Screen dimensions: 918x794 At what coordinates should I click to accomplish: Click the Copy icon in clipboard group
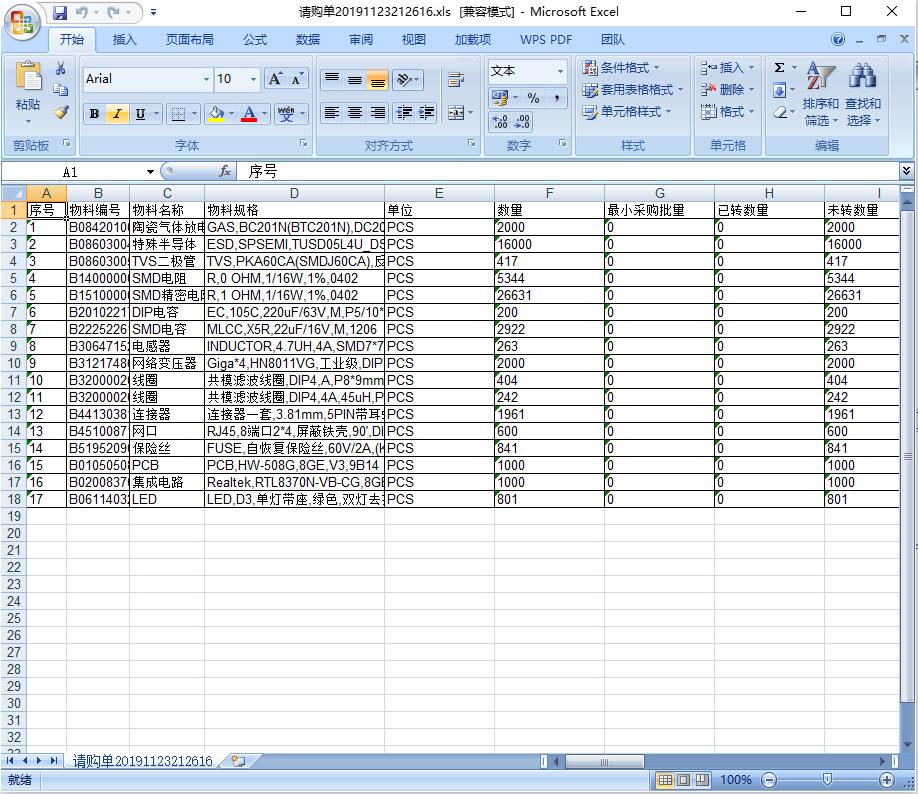61,91
